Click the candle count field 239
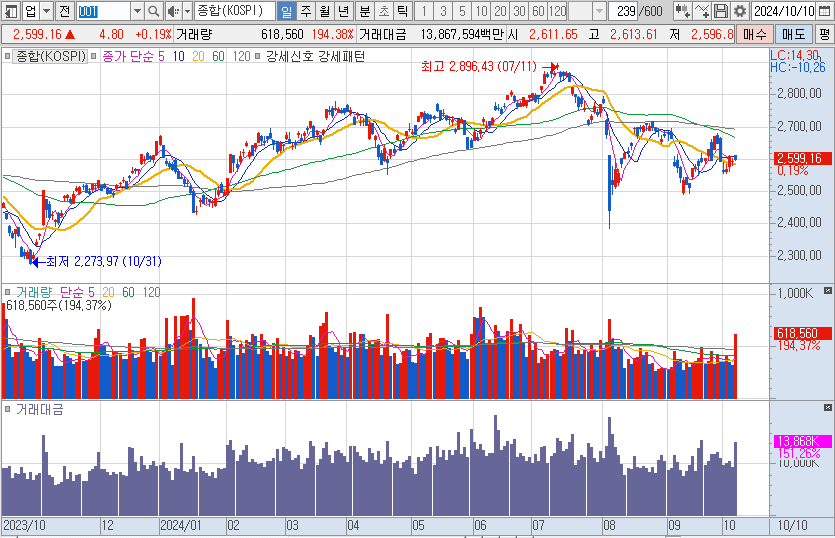Viewport: 835px width, 538px height. (623, 11)
